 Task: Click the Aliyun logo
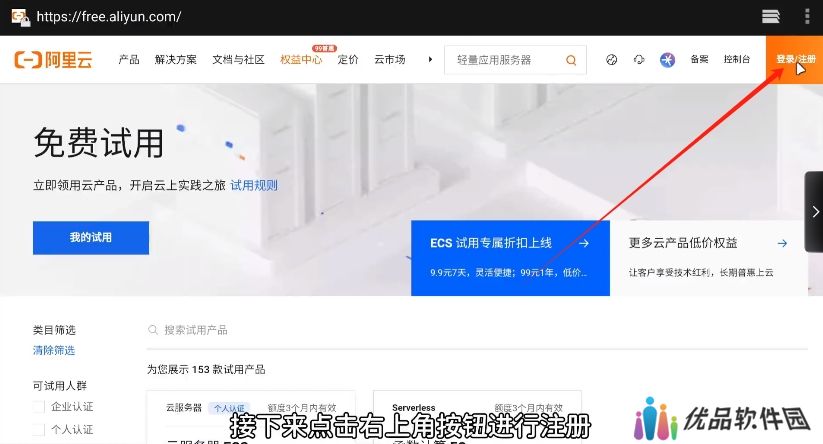(53, 60)
